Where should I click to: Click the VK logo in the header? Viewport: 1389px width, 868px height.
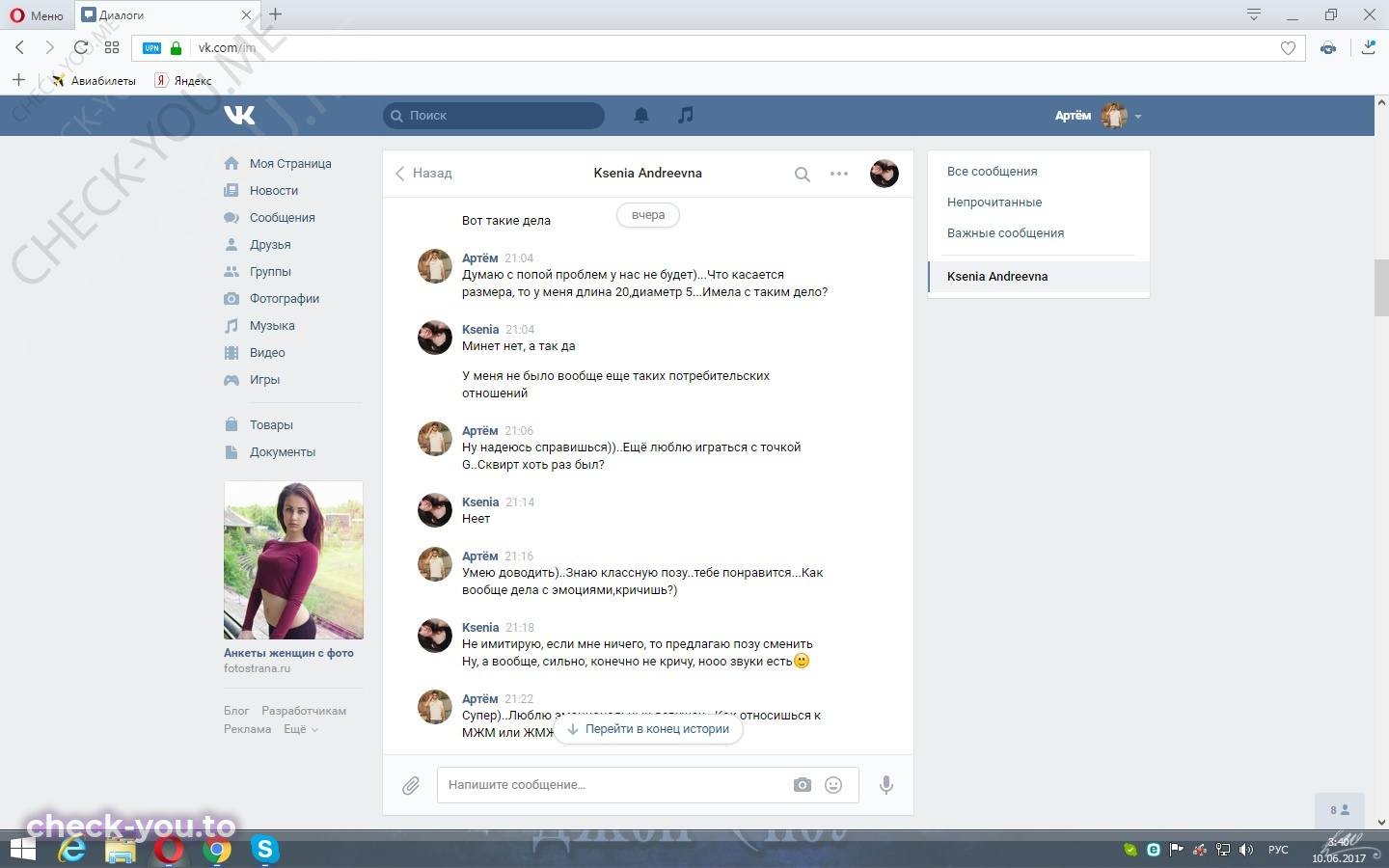tap(239, 115)
